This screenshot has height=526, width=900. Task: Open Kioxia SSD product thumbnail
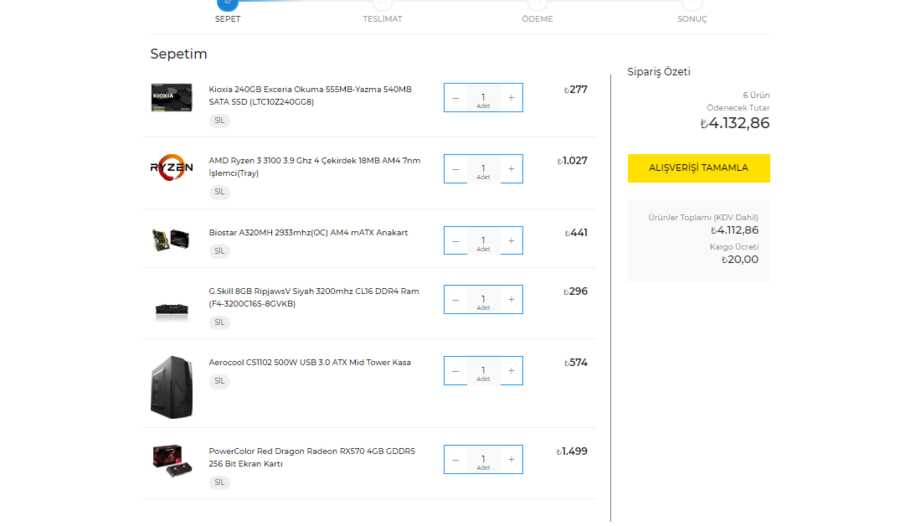(172, 98)
